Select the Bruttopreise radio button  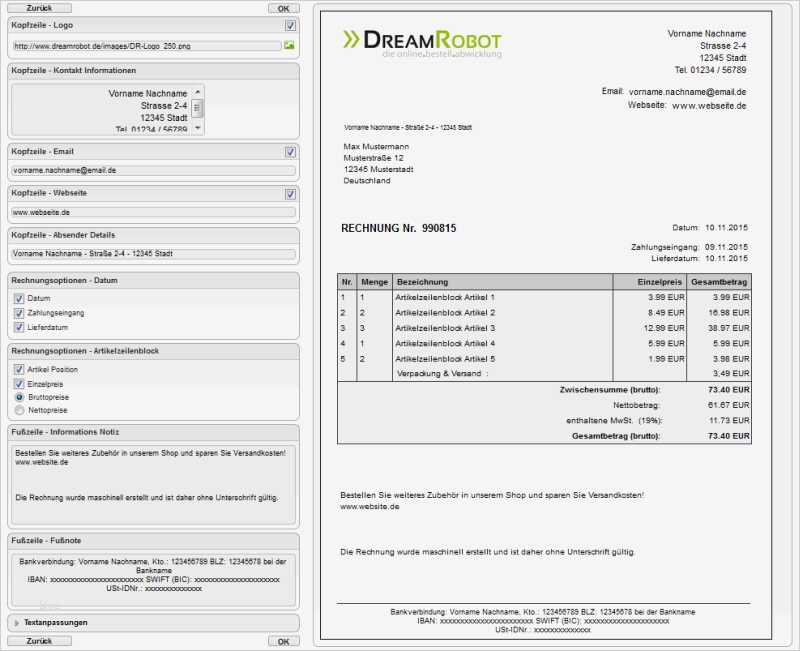point(19,397)
